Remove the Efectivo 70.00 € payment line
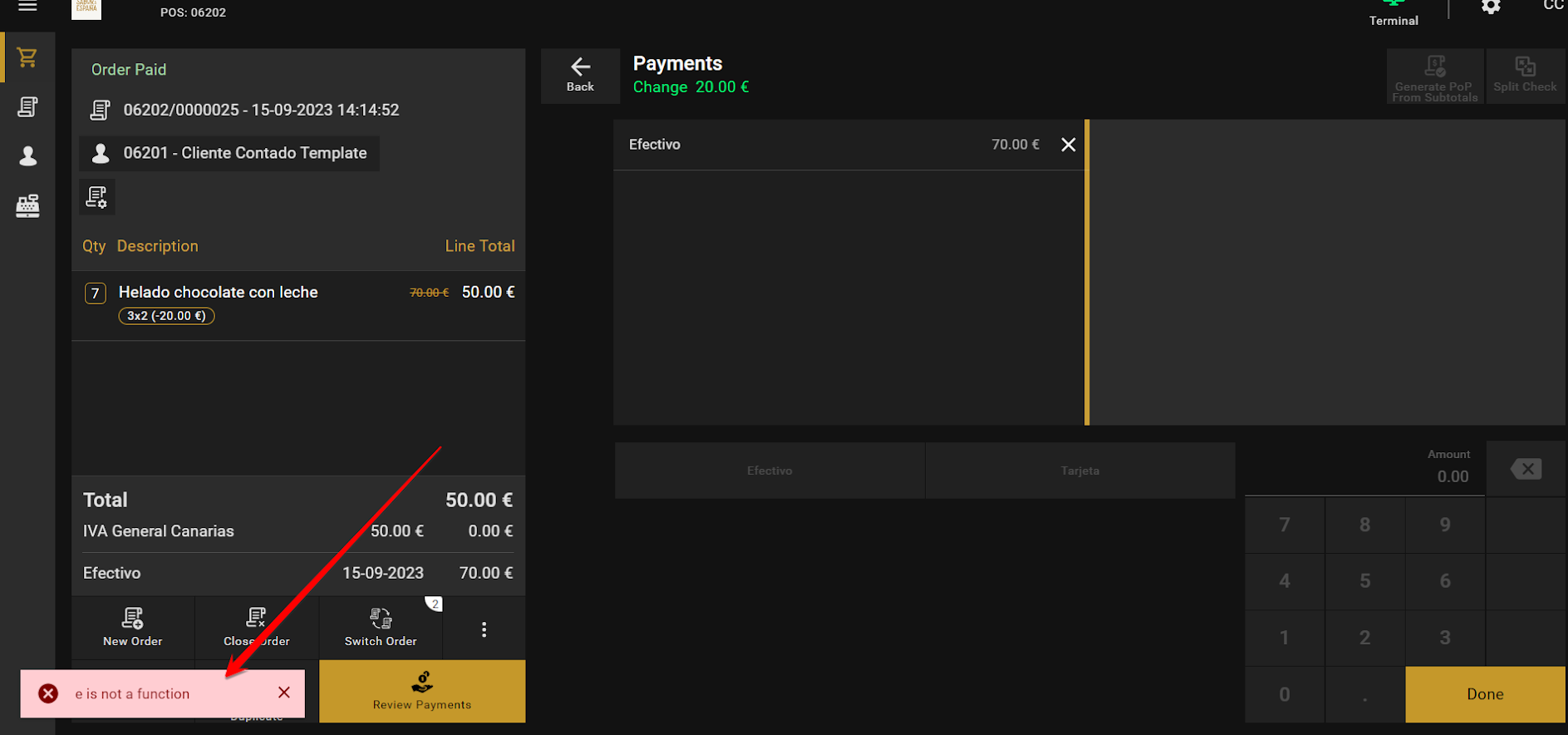 [x=1069, y=145]
